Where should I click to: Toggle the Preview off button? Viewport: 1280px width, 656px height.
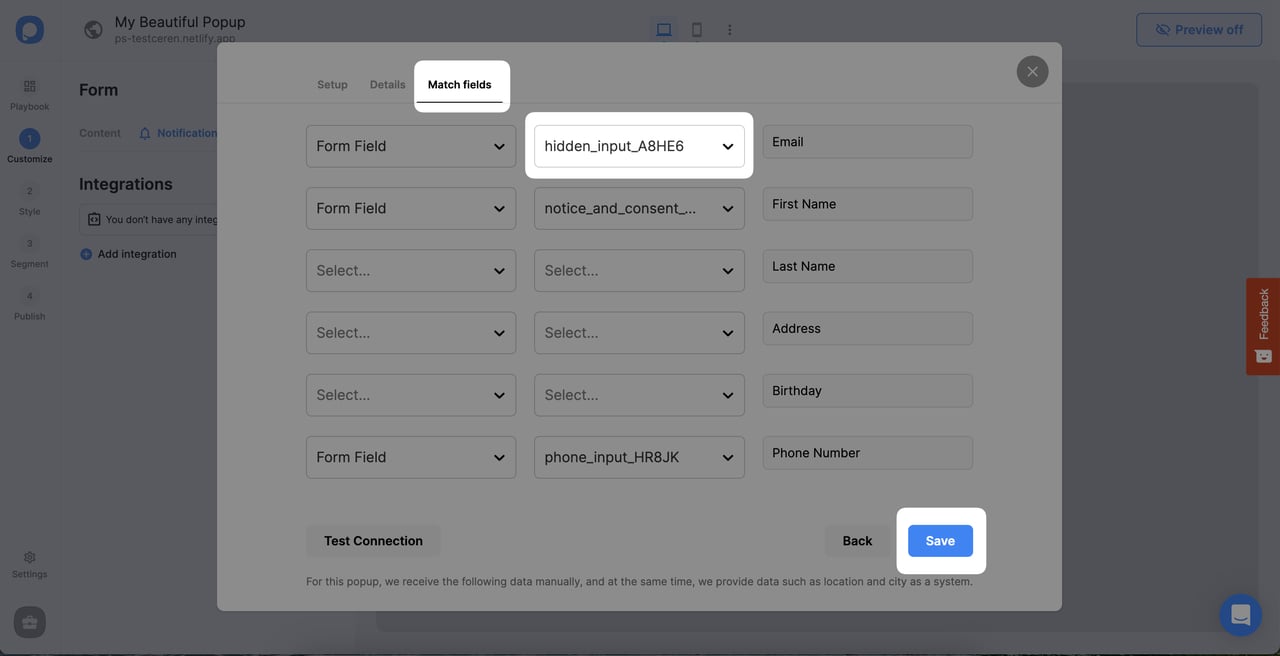(x=1198, y=30)
